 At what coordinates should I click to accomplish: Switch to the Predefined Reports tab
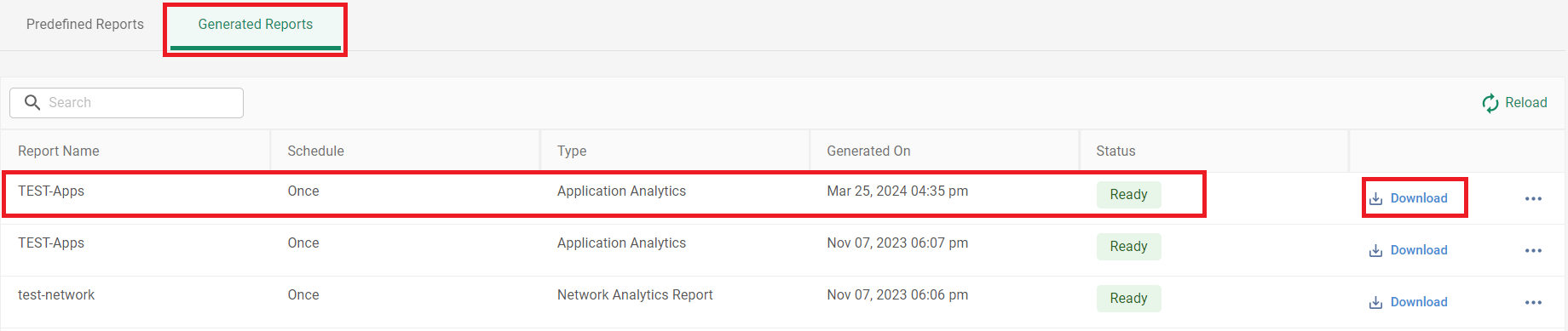tap(85, 24)
